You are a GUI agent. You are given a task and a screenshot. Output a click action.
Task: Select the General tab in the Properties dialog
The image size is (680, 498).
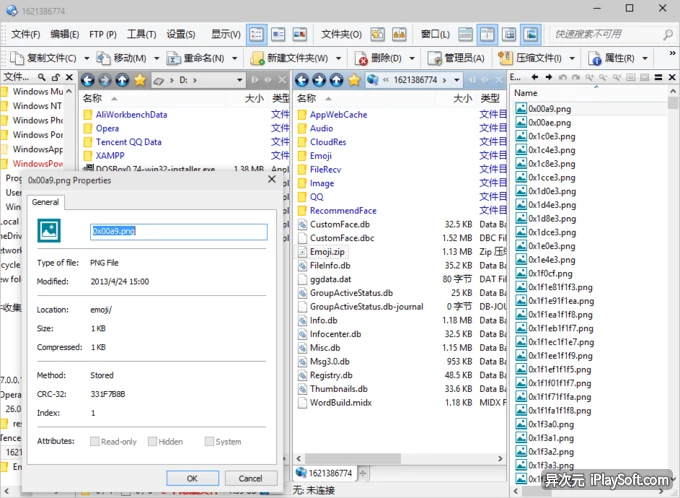pos(46,202)
